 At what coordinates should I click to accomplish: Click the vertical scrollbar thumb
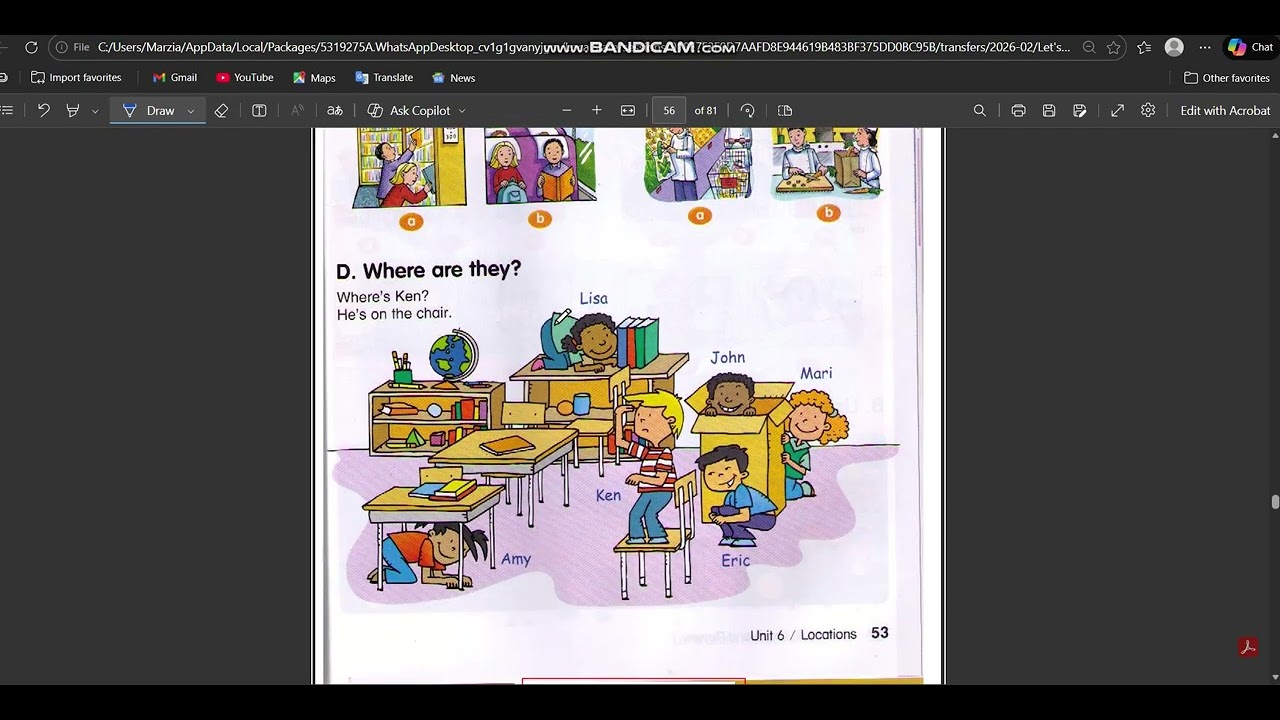pos(1274,502)
